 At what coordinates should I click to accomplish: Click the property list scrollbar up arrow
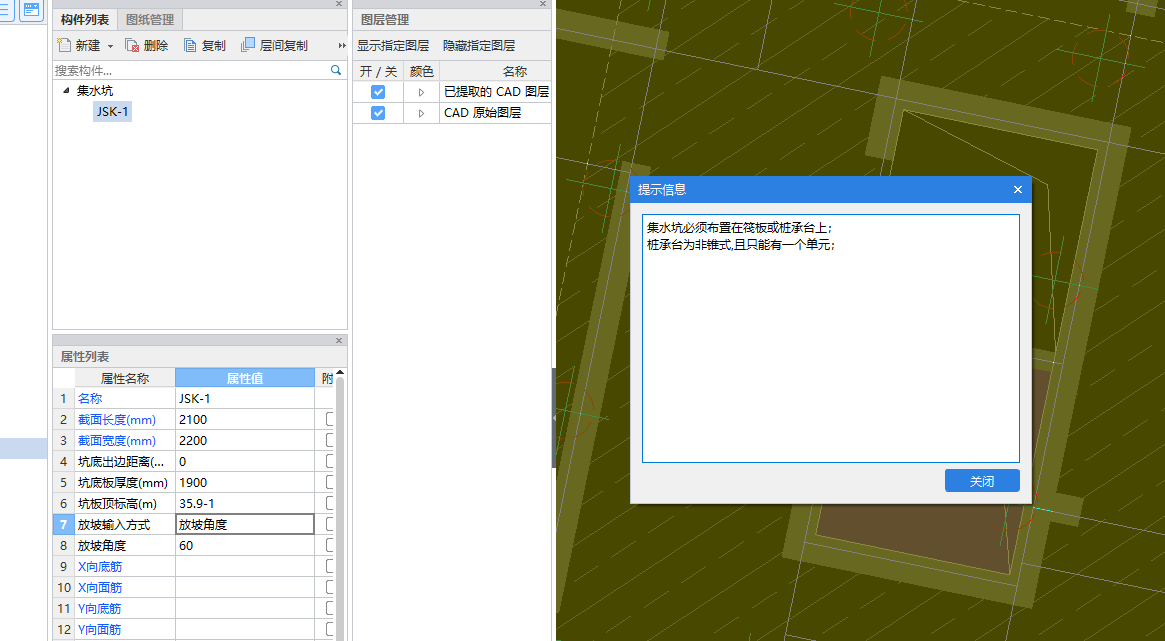coord(340,372)
